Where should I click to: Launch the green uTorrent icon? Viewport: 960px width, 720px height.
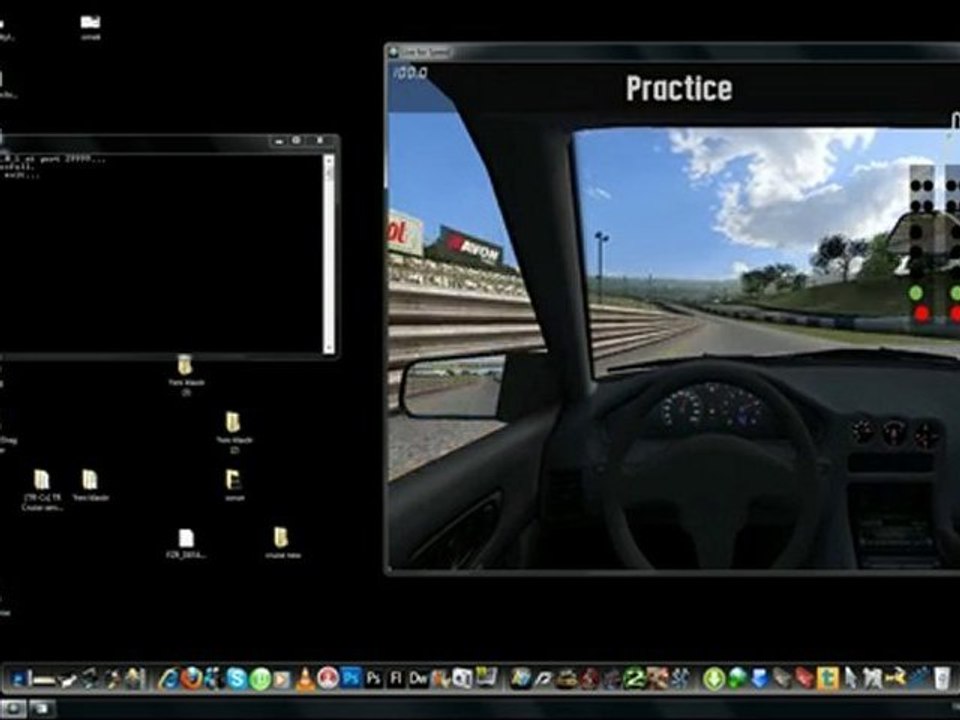click(x=260, y=679)
